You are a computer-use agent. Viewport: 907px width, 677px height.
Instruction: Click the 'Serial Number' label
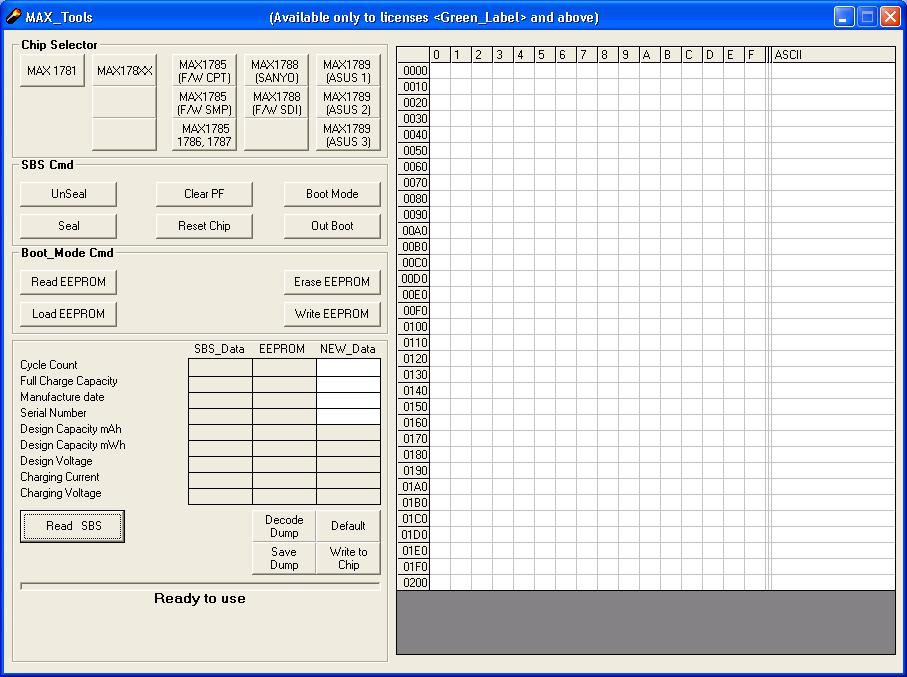click(x=53, y=413)
